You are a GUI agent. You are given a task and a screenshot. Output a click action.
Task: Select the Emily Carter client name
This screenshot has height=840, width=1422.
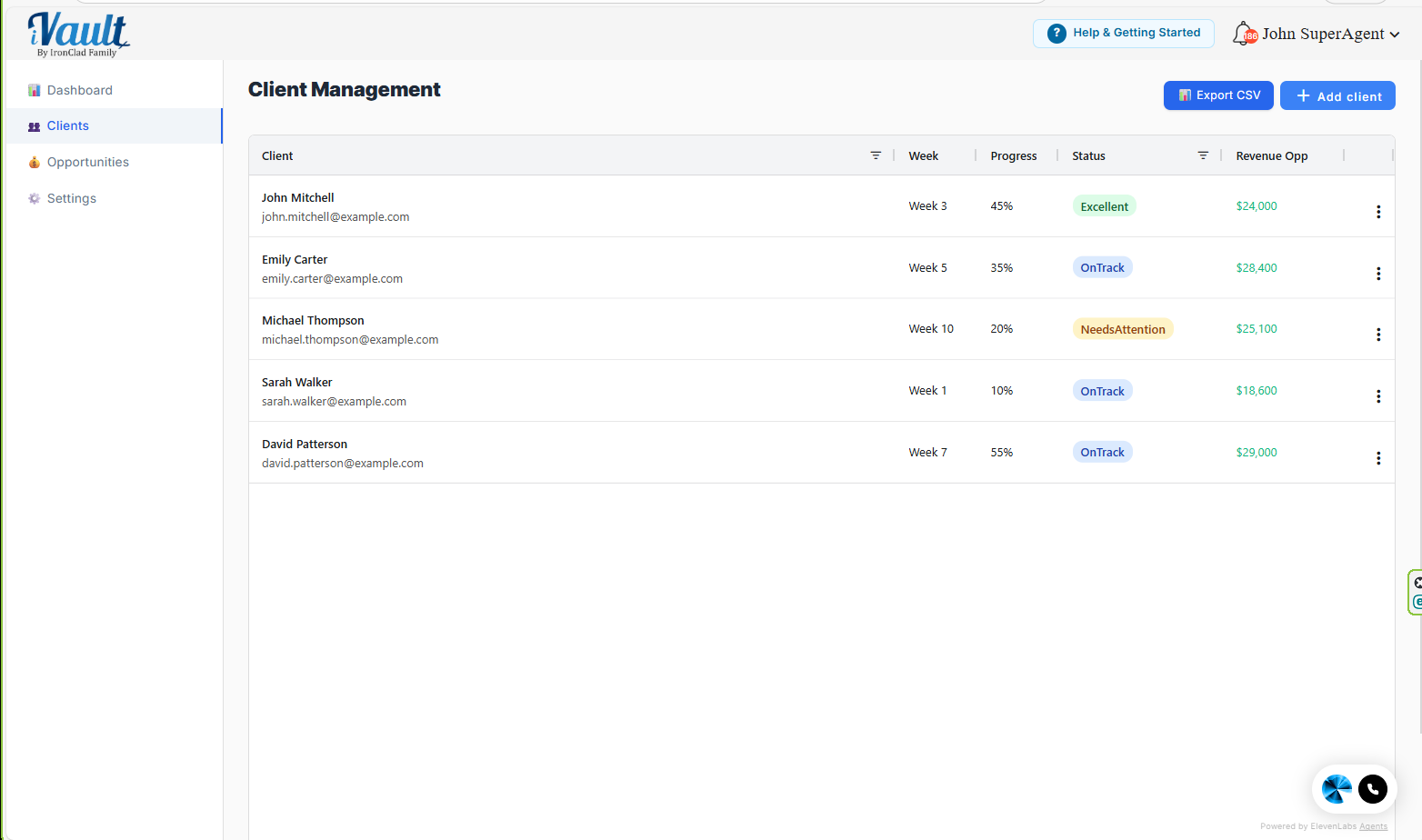pyautogui.click(x=295, y=259)
